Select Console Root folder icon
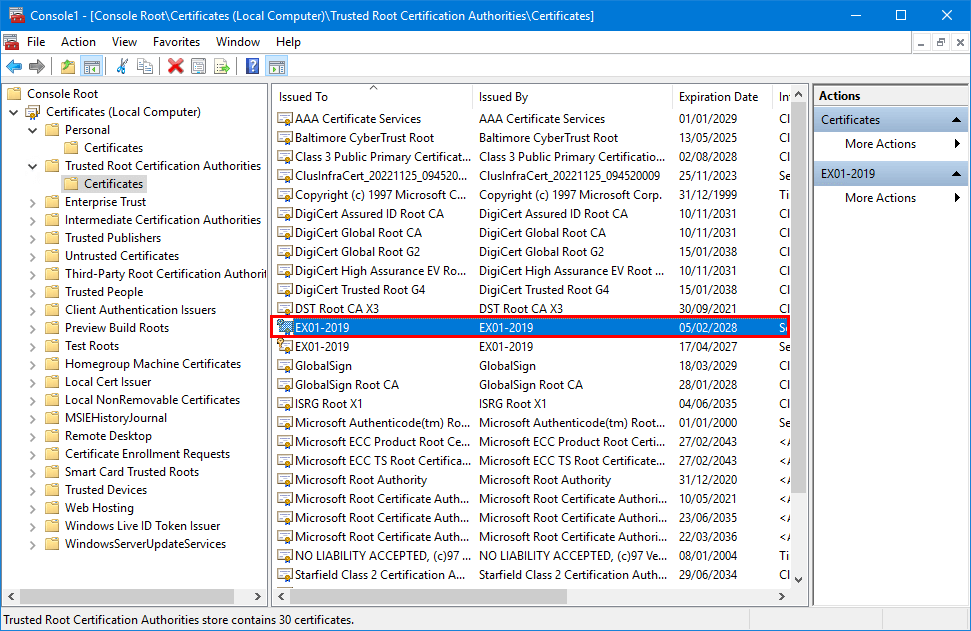The image size is (971, 631). [14, 94]
